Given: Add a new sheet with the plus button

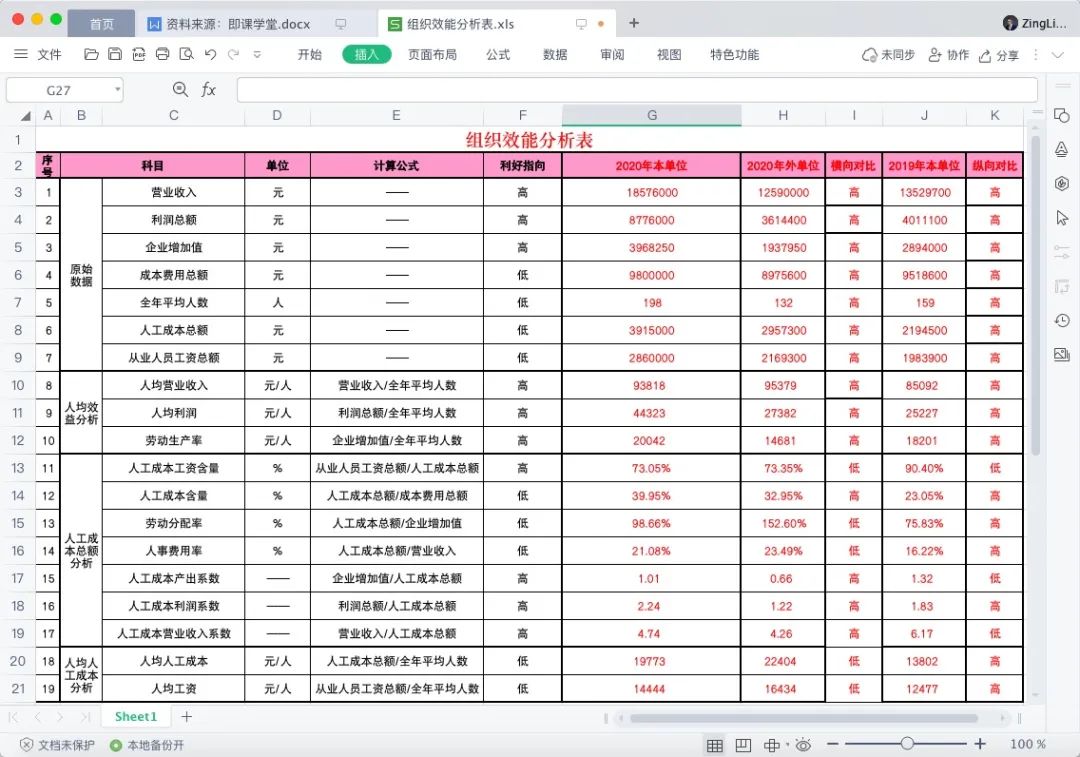Looking at the screenshot, I should [185, 717].
